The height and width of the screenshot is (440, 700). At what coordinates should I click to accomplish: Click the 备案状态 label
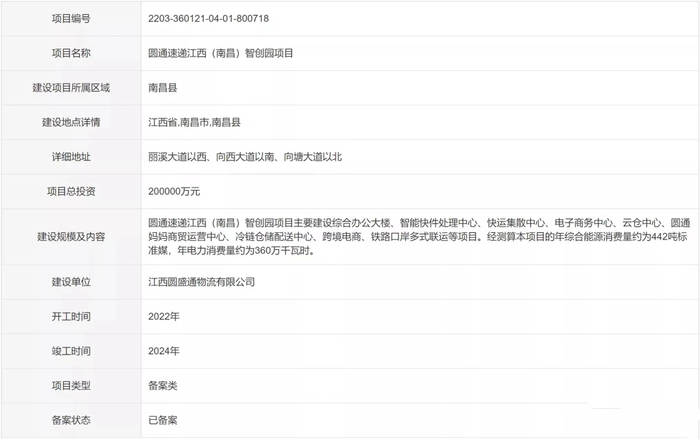pos(71,420)
